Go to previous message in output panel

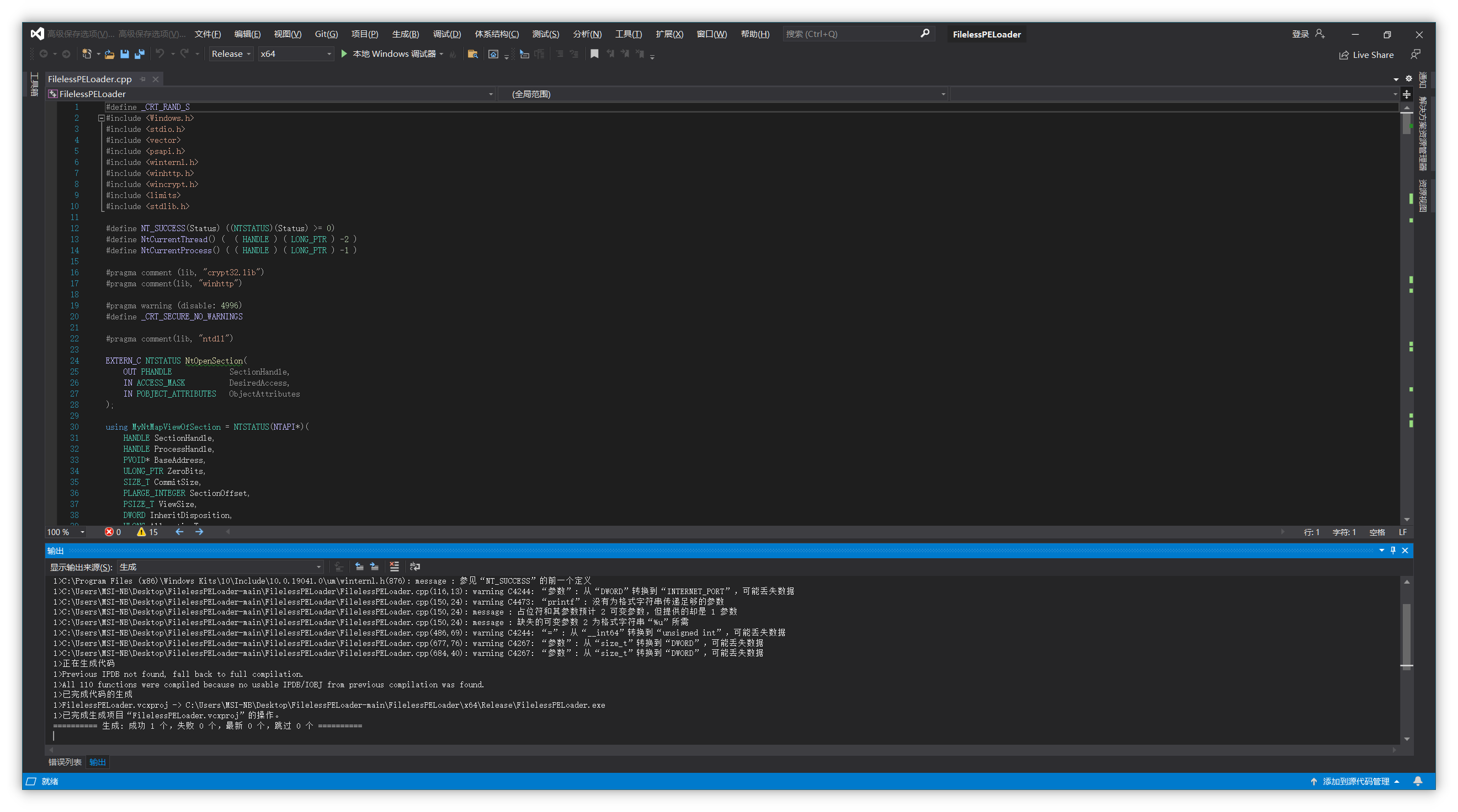point(359,567)
